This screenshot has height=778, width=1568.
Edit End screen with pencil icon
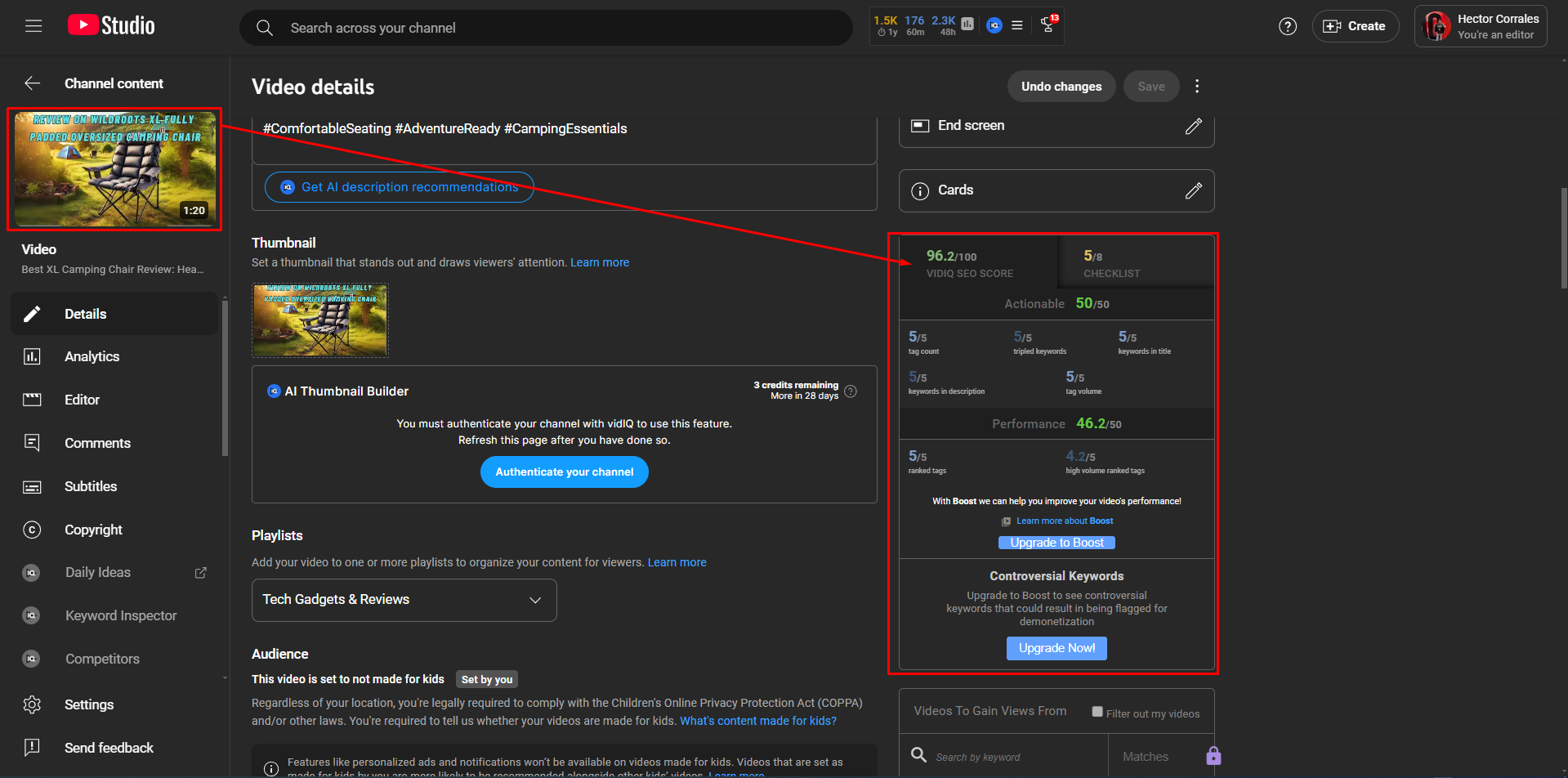pos(1194,126)
